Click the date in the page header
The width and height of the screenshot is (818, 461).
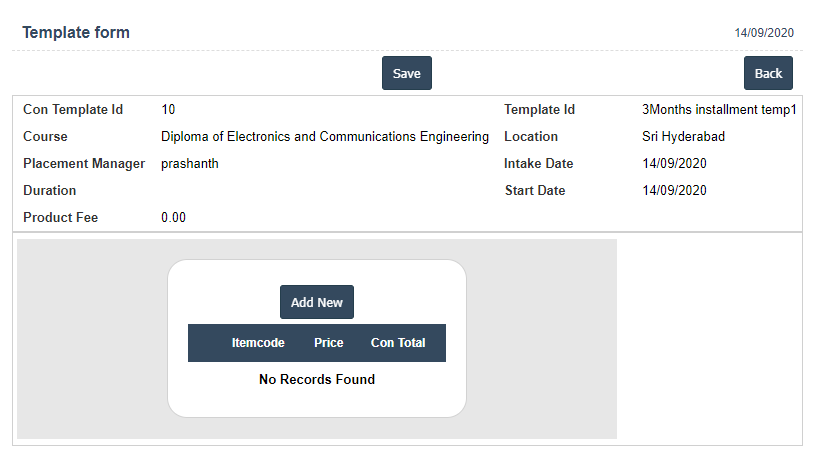tap(764, 33)
